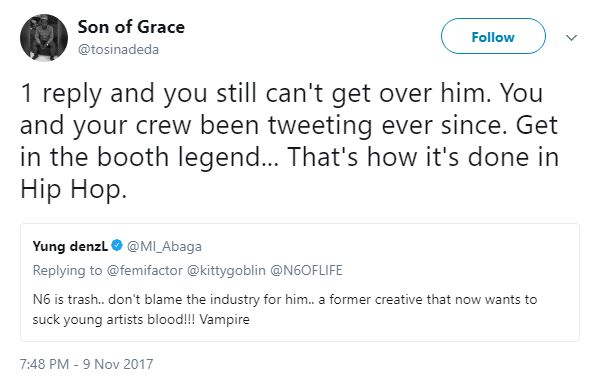The image size is (607, 386).
Task: Open Yung denzL profile name
Action: coord(70,246)
